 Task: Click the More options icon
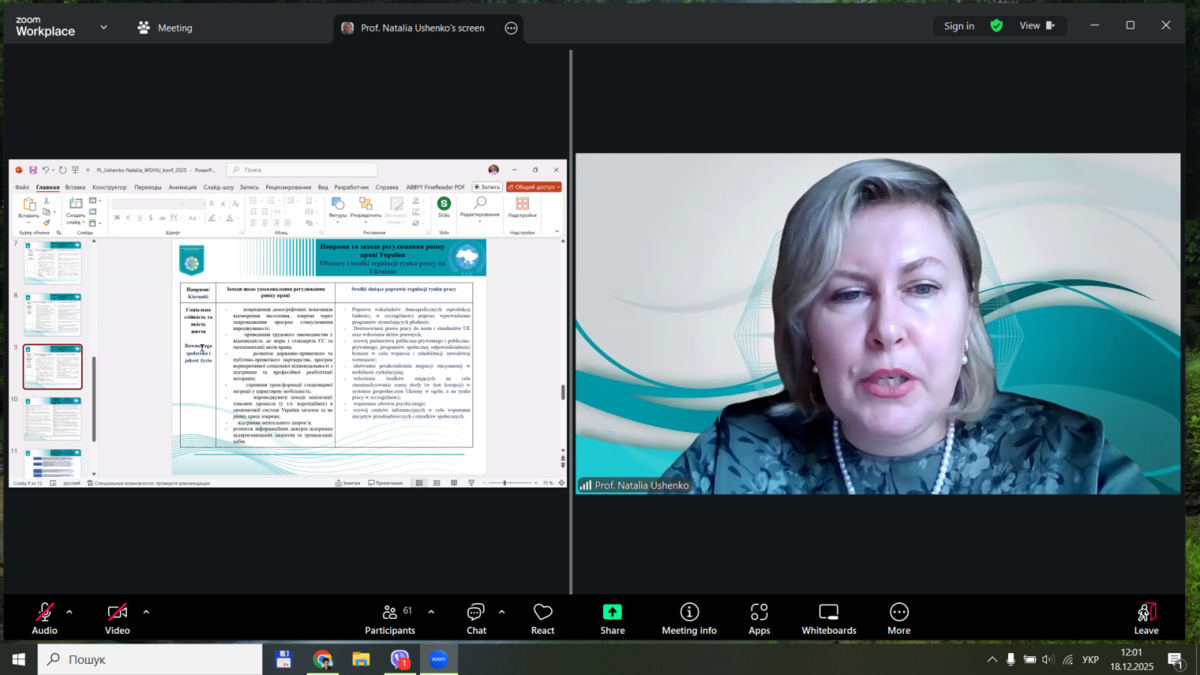pyautogui.click(x=898, y=619)
